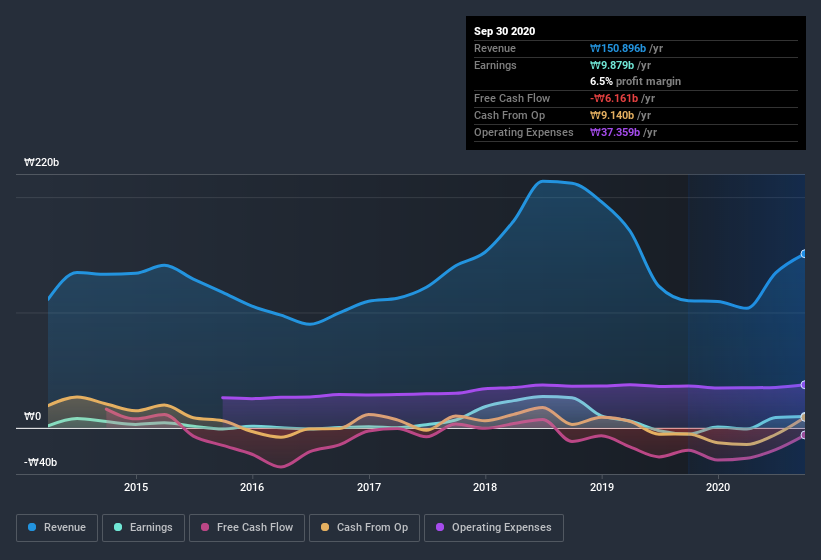The height and width of the screenshot is (560, 821).
Task: Select the -₩6.161b free cash flow value
Action: pos(613,98)
